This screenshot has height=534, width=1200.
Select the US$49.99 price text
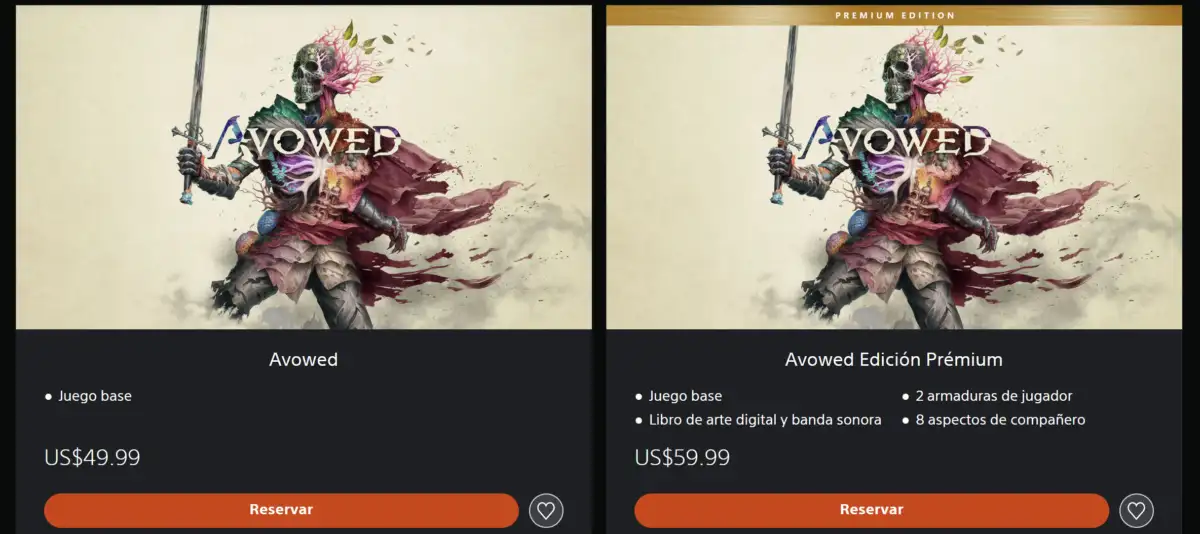[92, 458]
